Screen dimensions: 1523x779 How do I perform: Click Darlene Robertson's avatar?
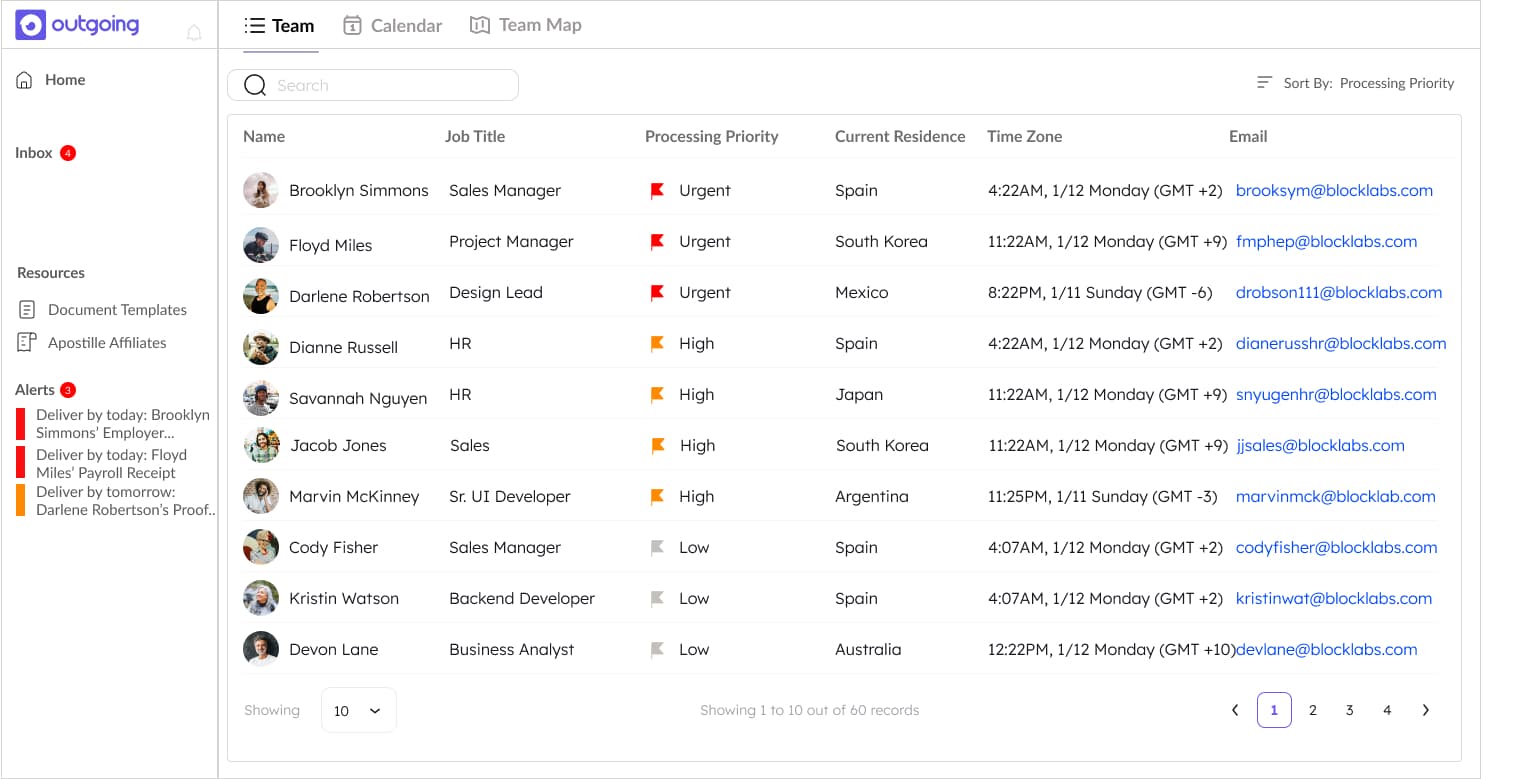[261, 296]
